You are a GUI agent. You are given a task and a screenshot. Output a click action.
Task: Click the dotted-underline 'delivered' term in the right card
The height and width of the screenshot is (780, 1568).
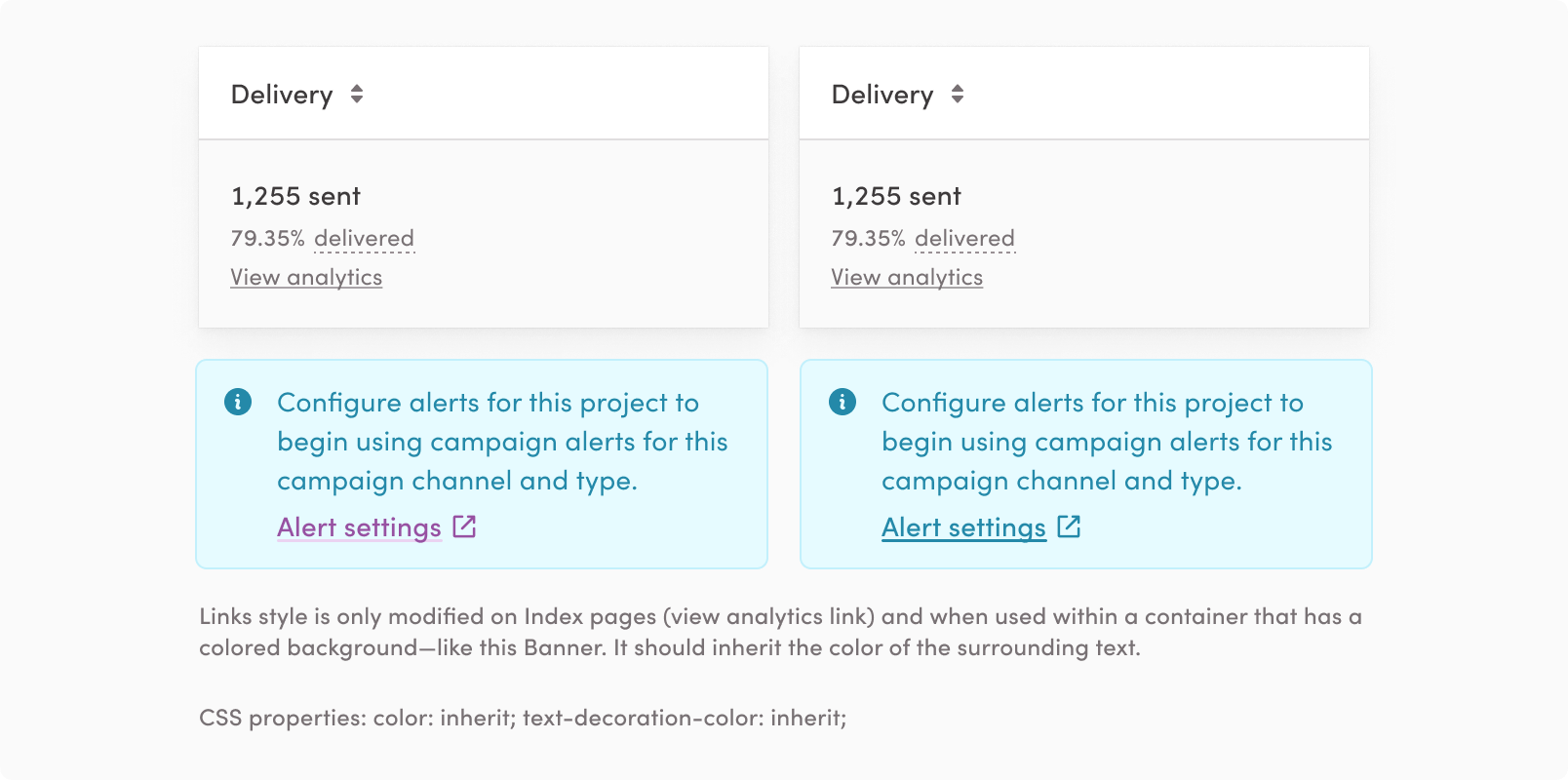click(964, 239)
